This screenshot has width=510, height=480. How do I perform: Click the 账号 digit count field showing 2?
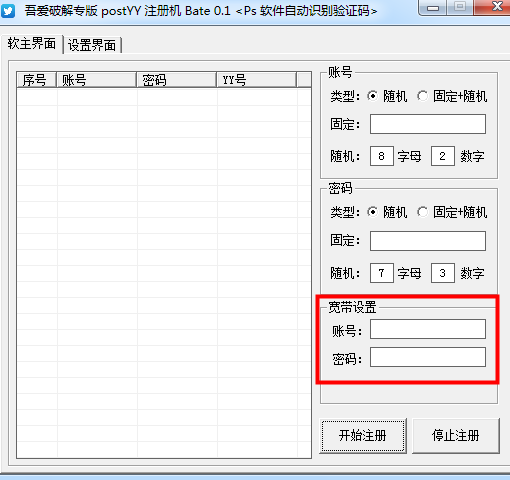point(442,156)
